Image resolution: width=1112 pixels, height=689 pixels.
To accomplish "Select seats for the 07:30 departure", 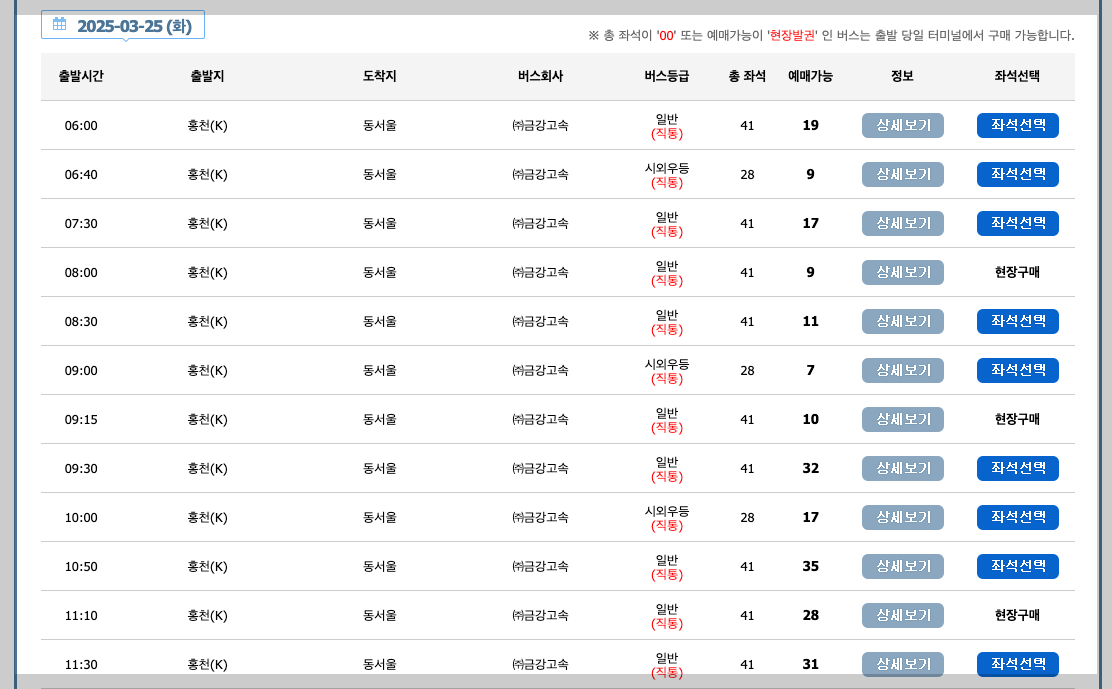I will pos(1017,223).
